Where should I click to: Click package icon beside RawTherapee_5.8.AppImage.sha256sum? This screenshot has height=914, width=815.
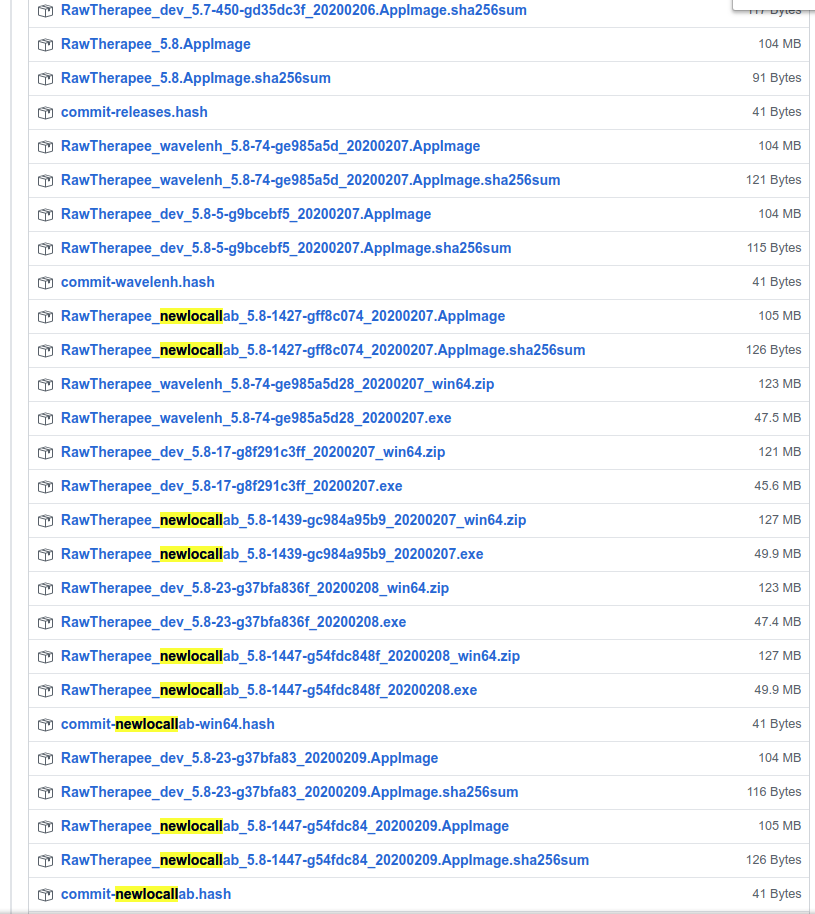[x=45, y=79]
